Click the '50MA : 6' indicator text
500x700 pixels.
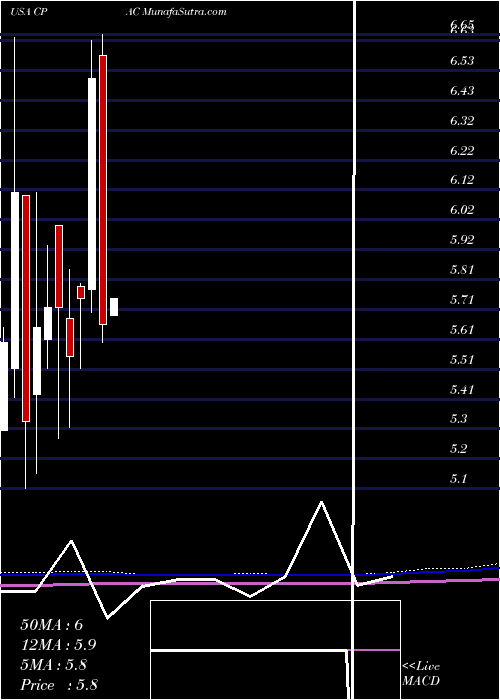pyautogui.click(x=52, y=625)
